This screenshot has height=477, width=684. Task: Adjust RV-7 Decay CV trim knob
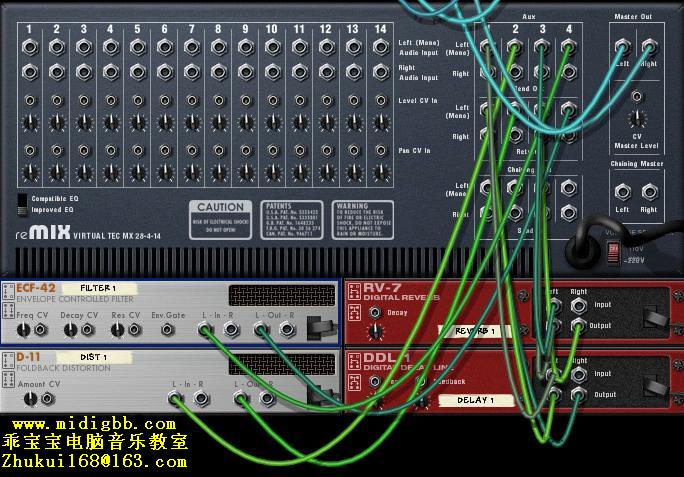[375, 332]
